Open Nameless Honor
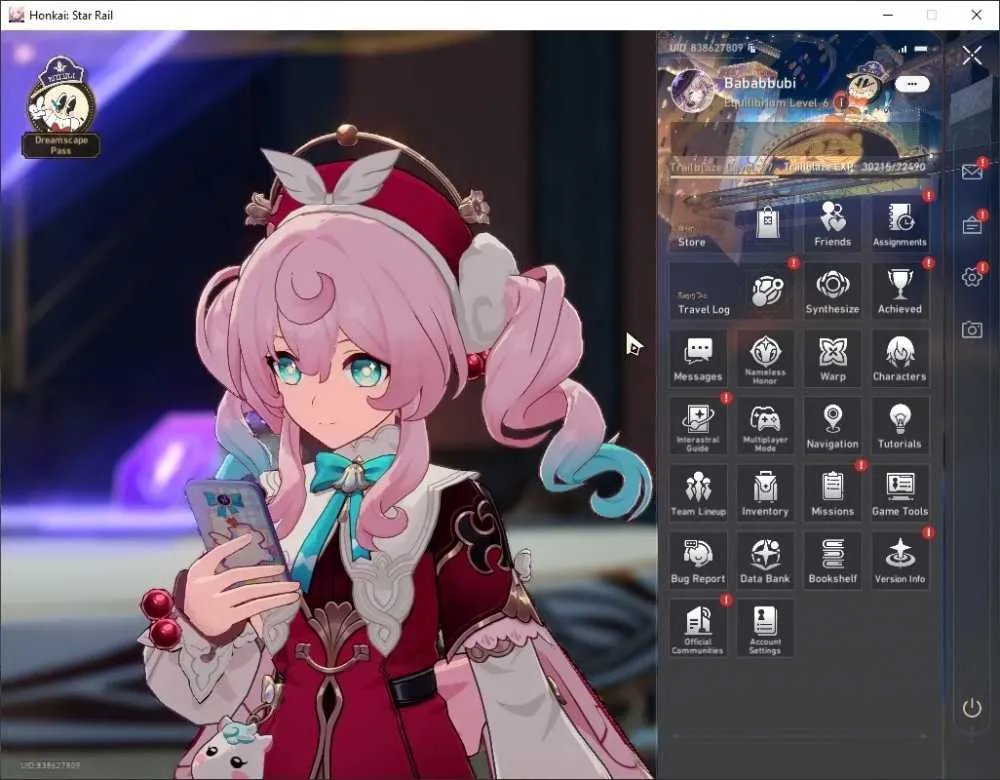Image resolution: width=1000 pixels, height=780 pixels. [x=765, y=359]
